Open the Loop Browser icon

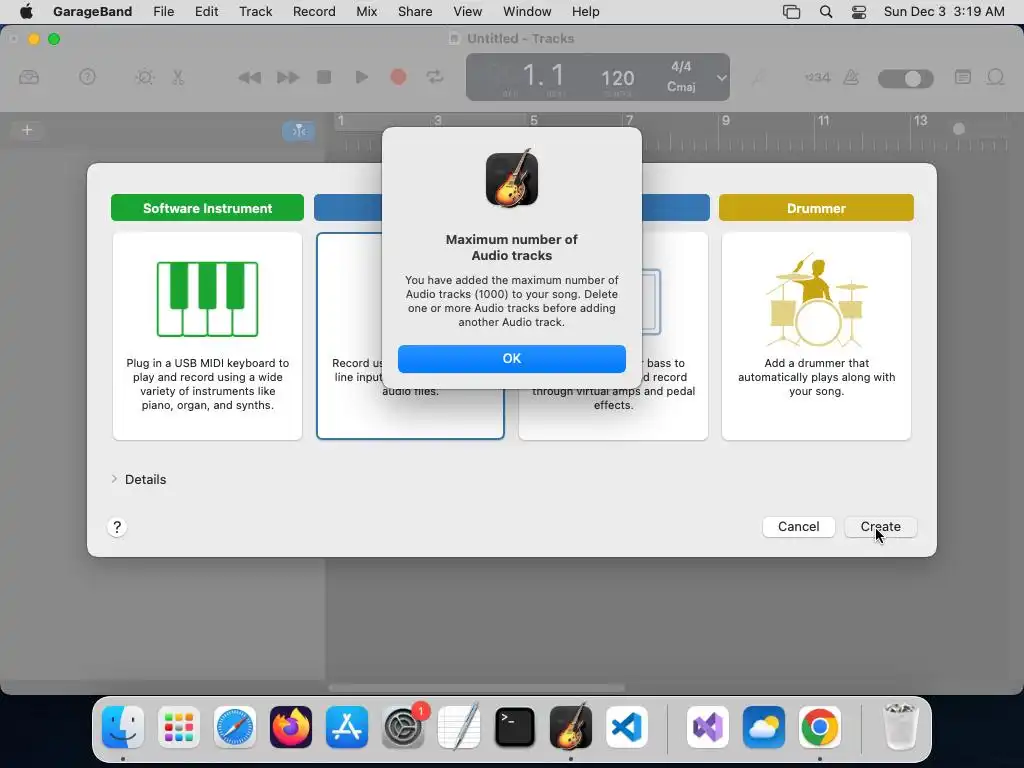coord(995,77)
